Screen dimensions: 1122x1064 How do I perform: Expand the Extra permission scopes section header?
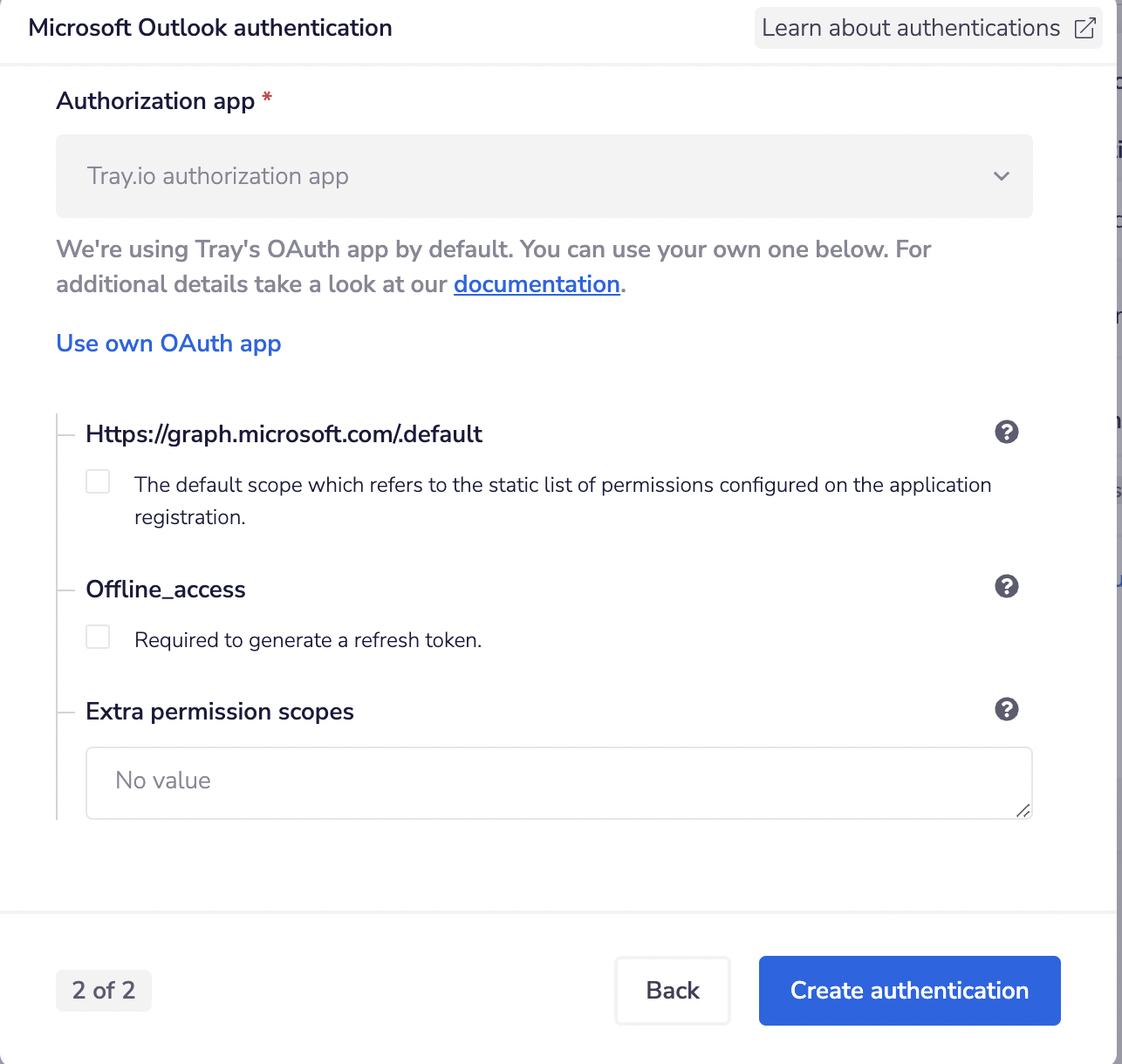[x=220, y=712]
